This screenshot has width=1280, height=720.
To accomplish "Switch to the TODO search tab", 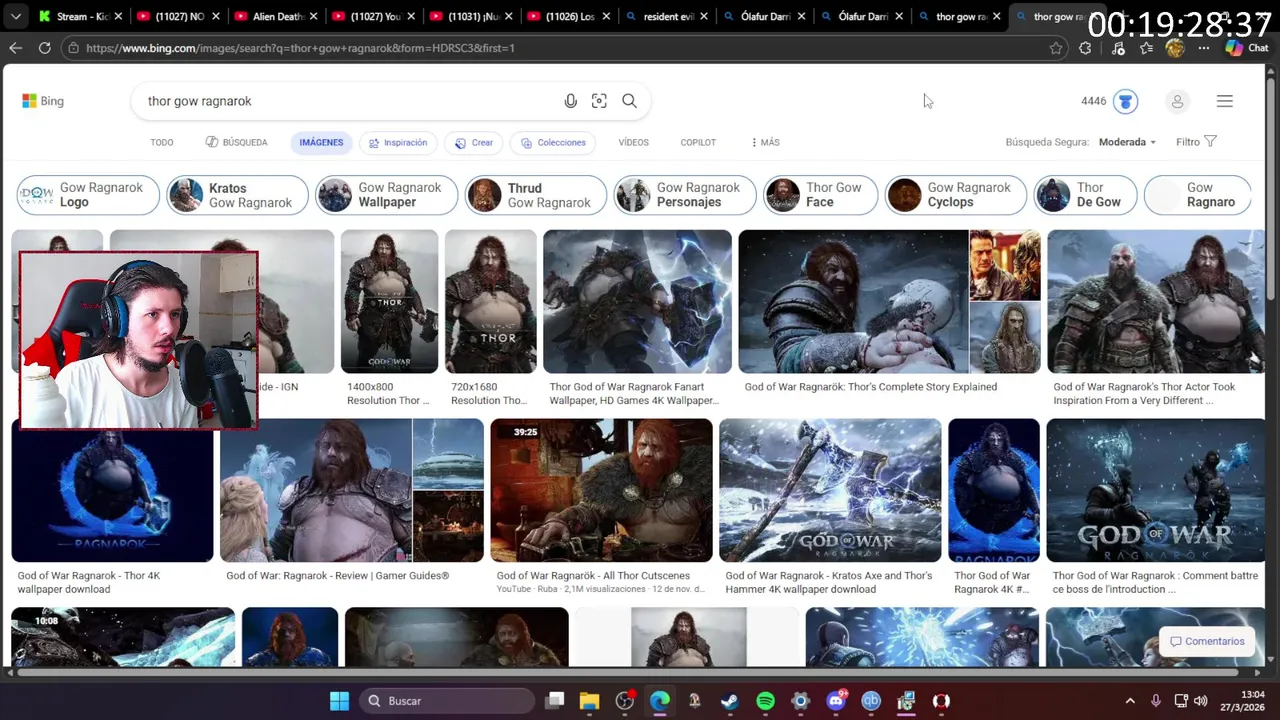I will click(162, 142).
